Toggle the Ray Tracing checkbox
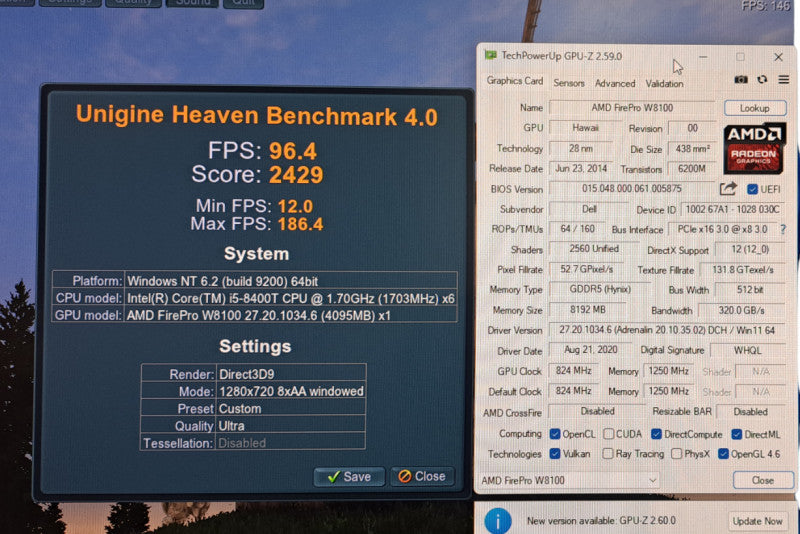 (x=608, y=453)
